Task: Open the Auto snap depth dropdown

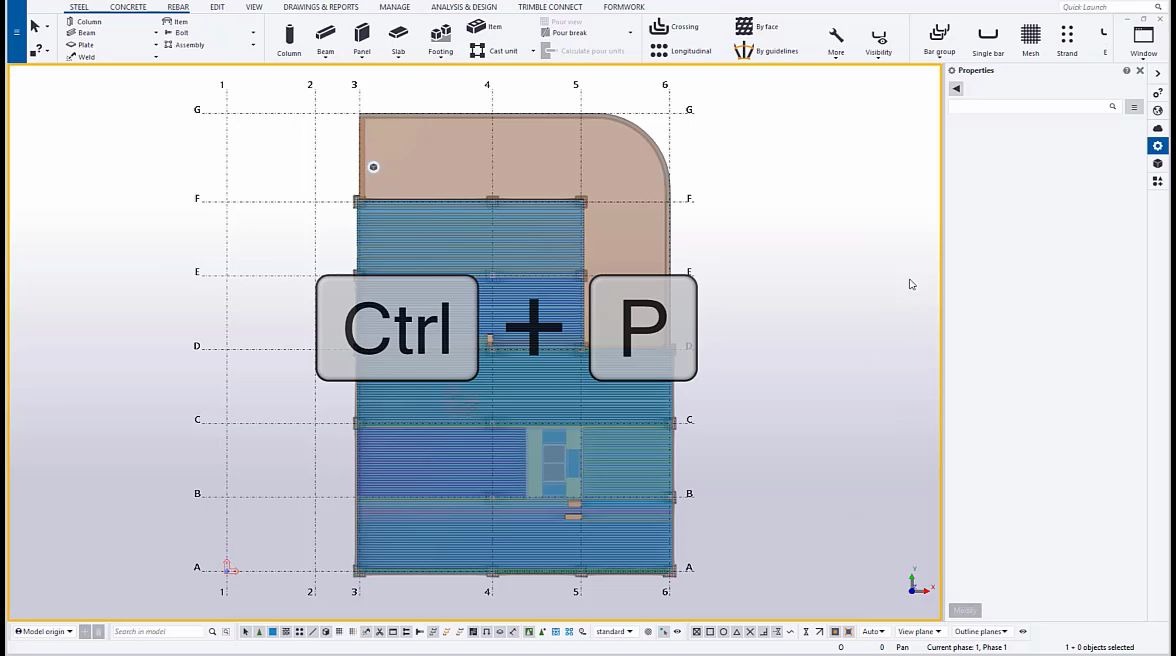Action: click(873, 631)
